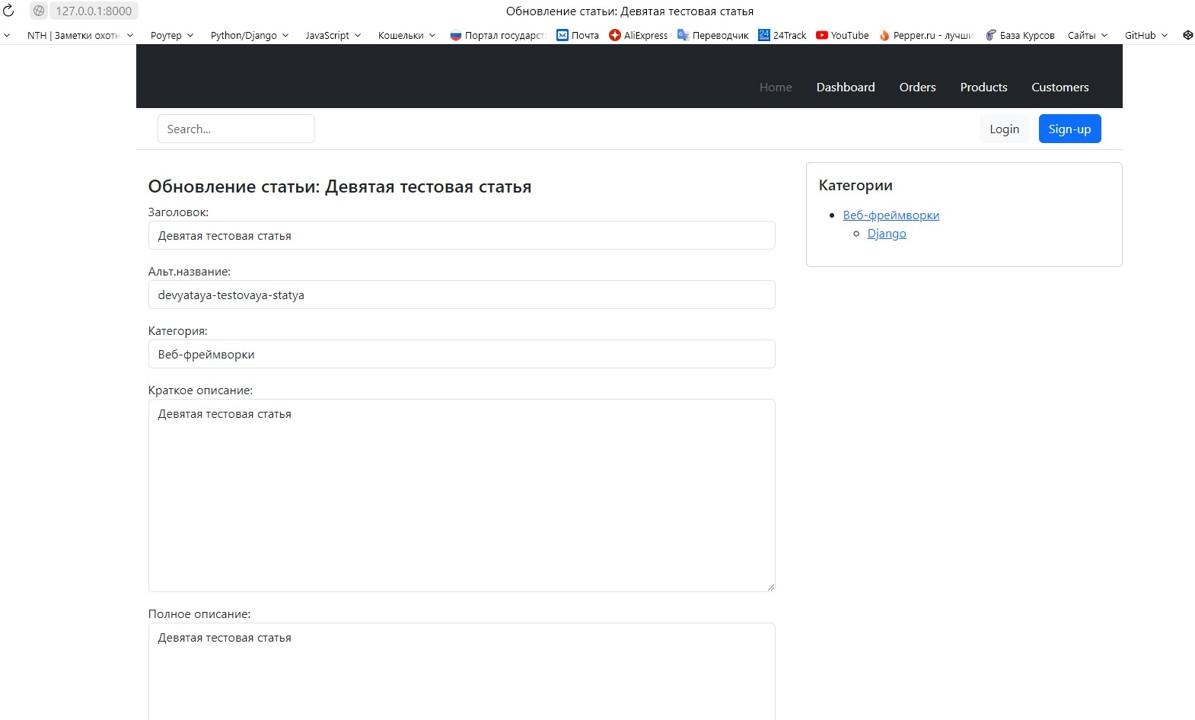
Task: Click into the Краткое описание textarea
Action: [x=462, y=495]
